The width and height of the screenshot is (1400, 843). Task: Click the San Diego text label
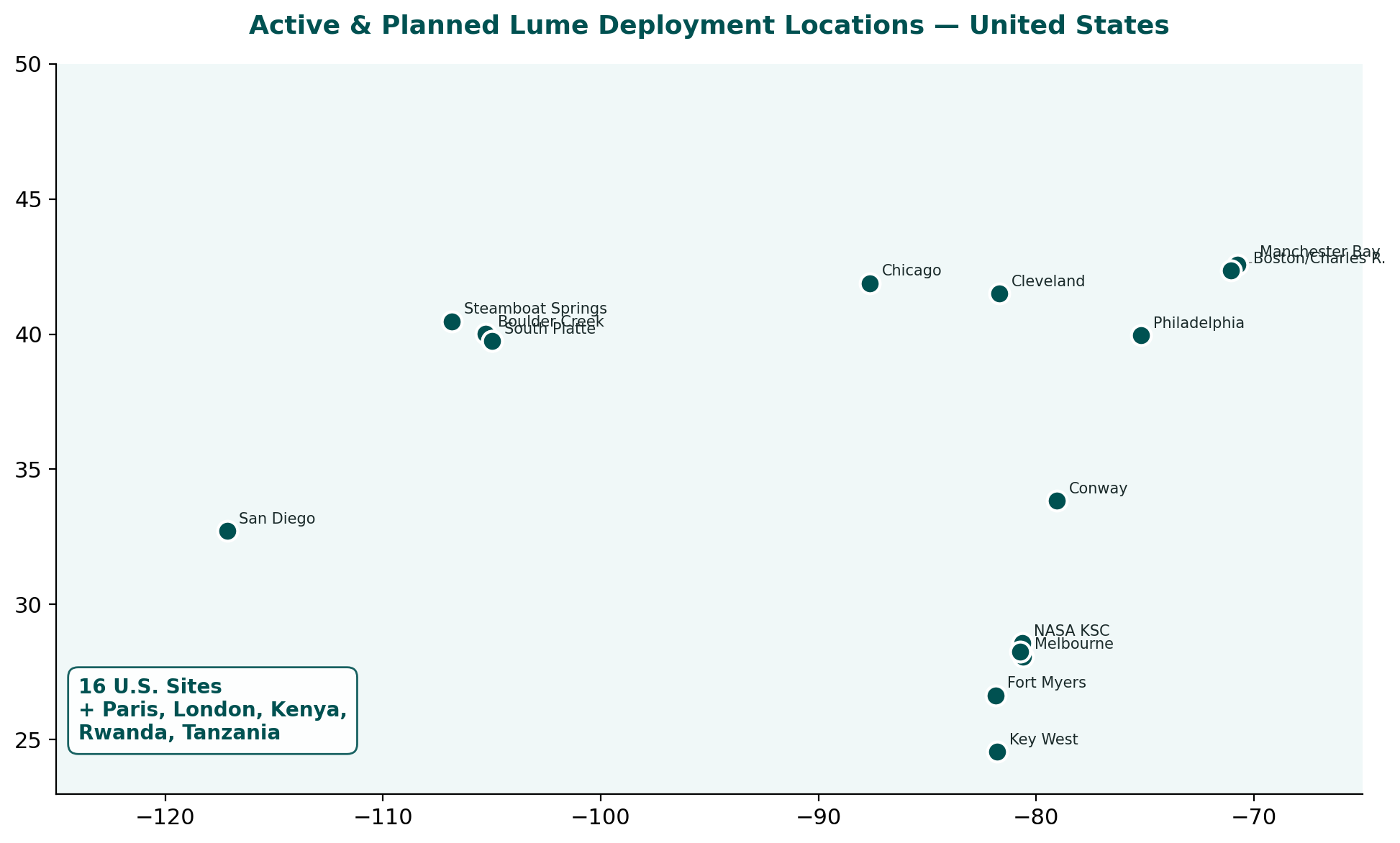(x=277, y=519)
